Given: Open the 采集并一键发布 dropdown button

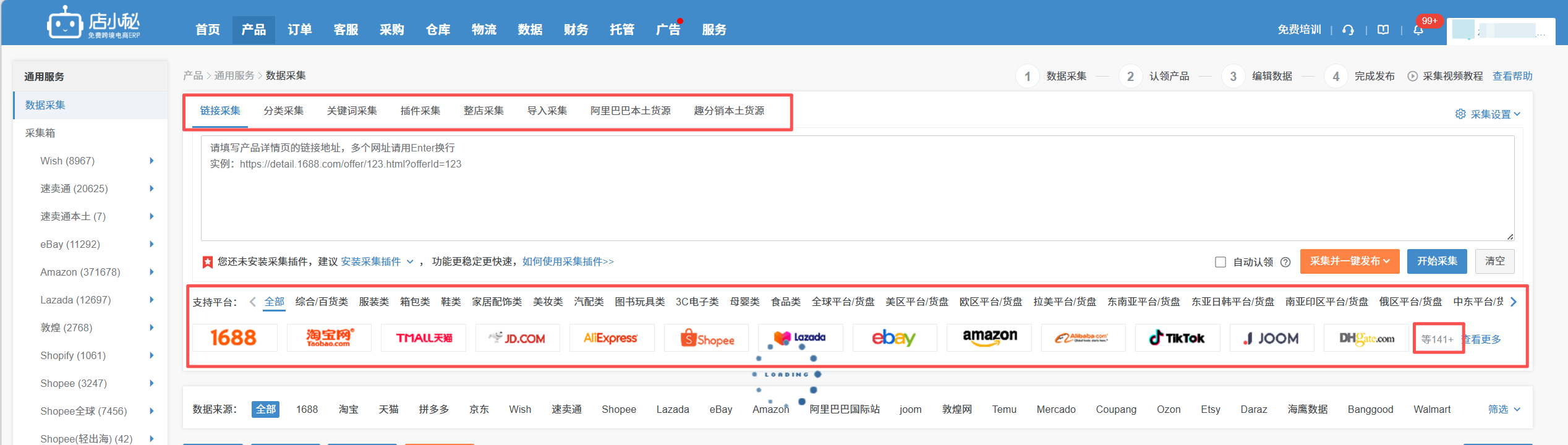Looking at the screenshot, I should click(1349, 261).
